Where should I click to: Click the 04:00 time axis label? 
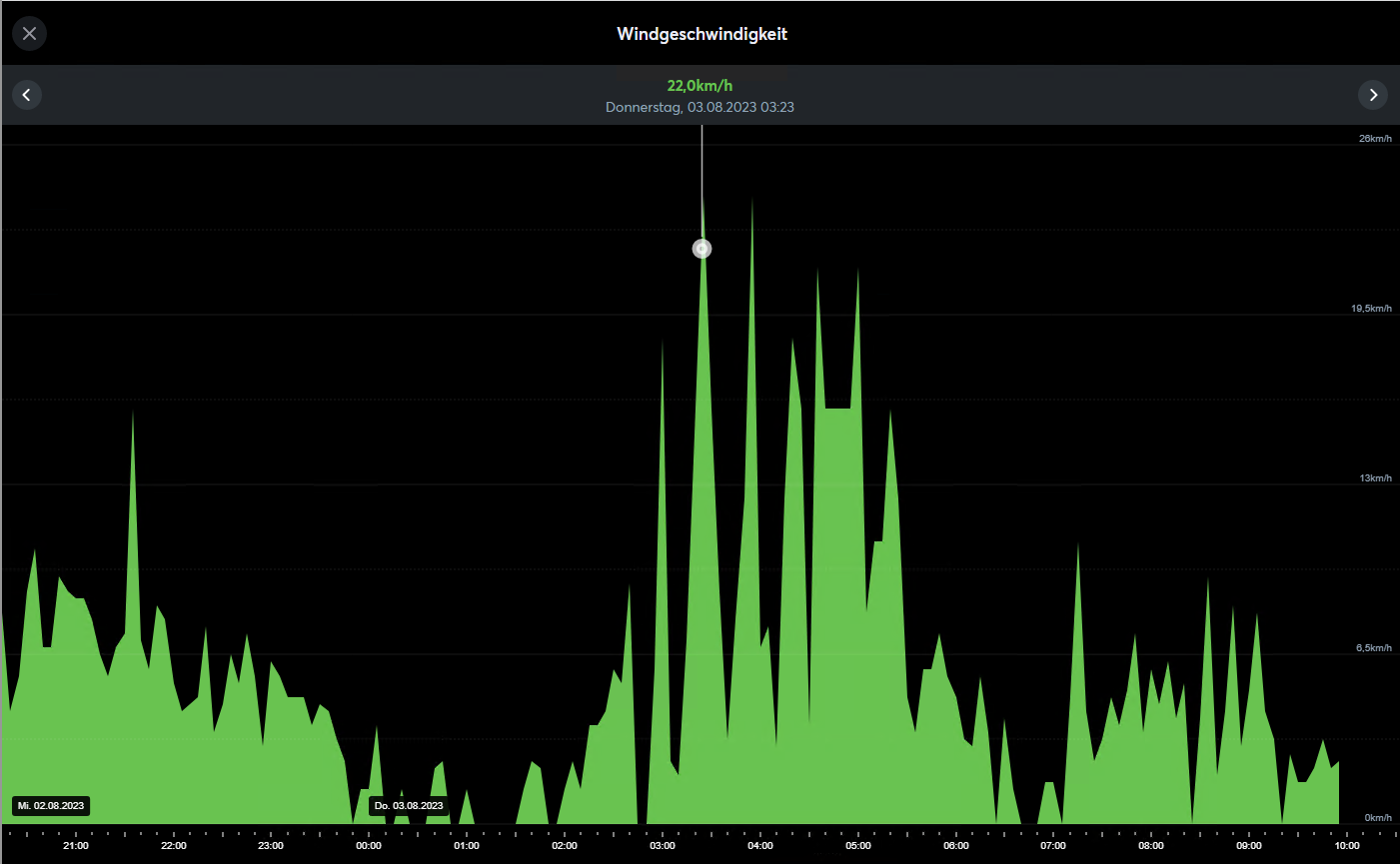(x=760, y=846)
